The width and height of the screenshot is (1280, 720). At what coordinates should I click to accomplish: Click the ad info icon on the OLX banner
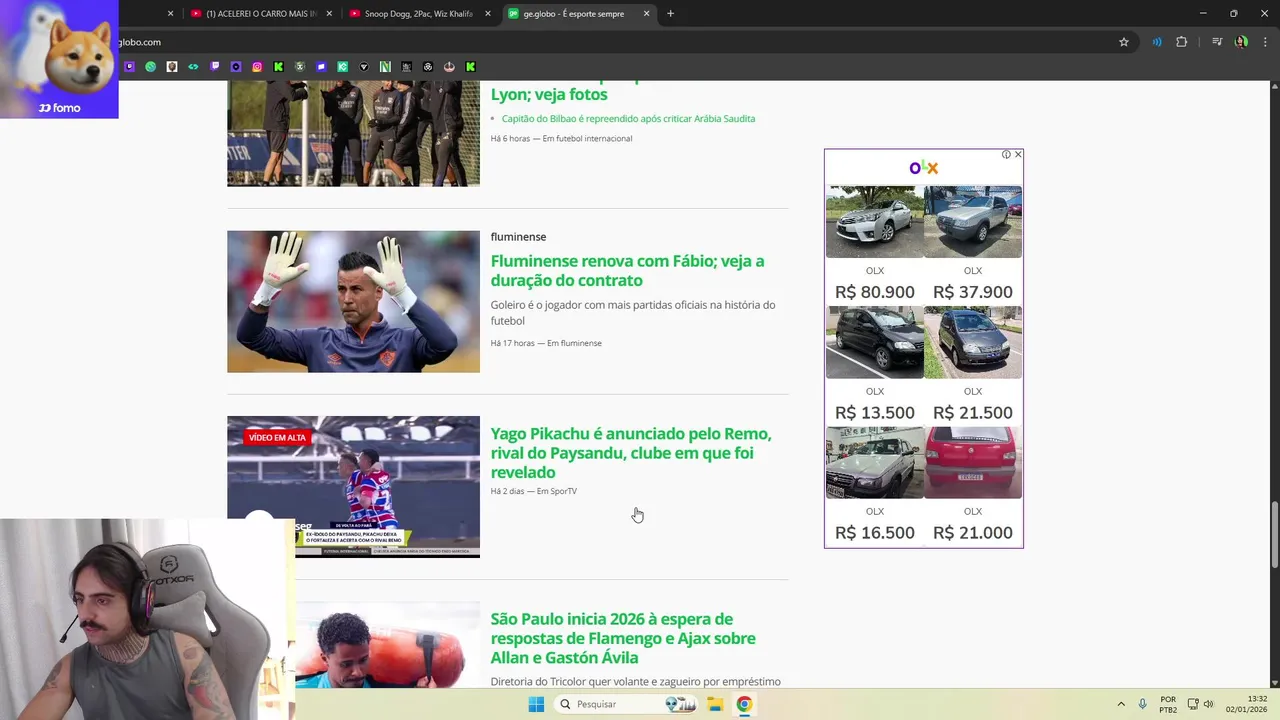(x=1007, y=154)
